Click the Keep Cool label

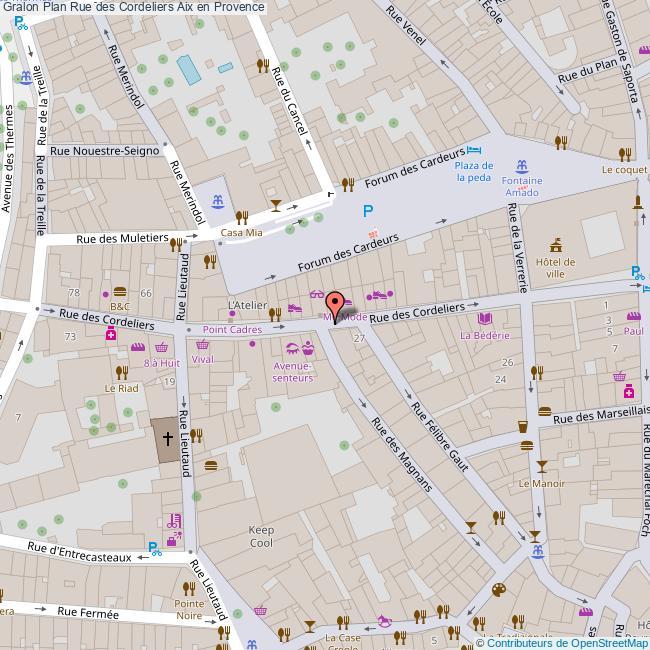[x=261, y=536]
